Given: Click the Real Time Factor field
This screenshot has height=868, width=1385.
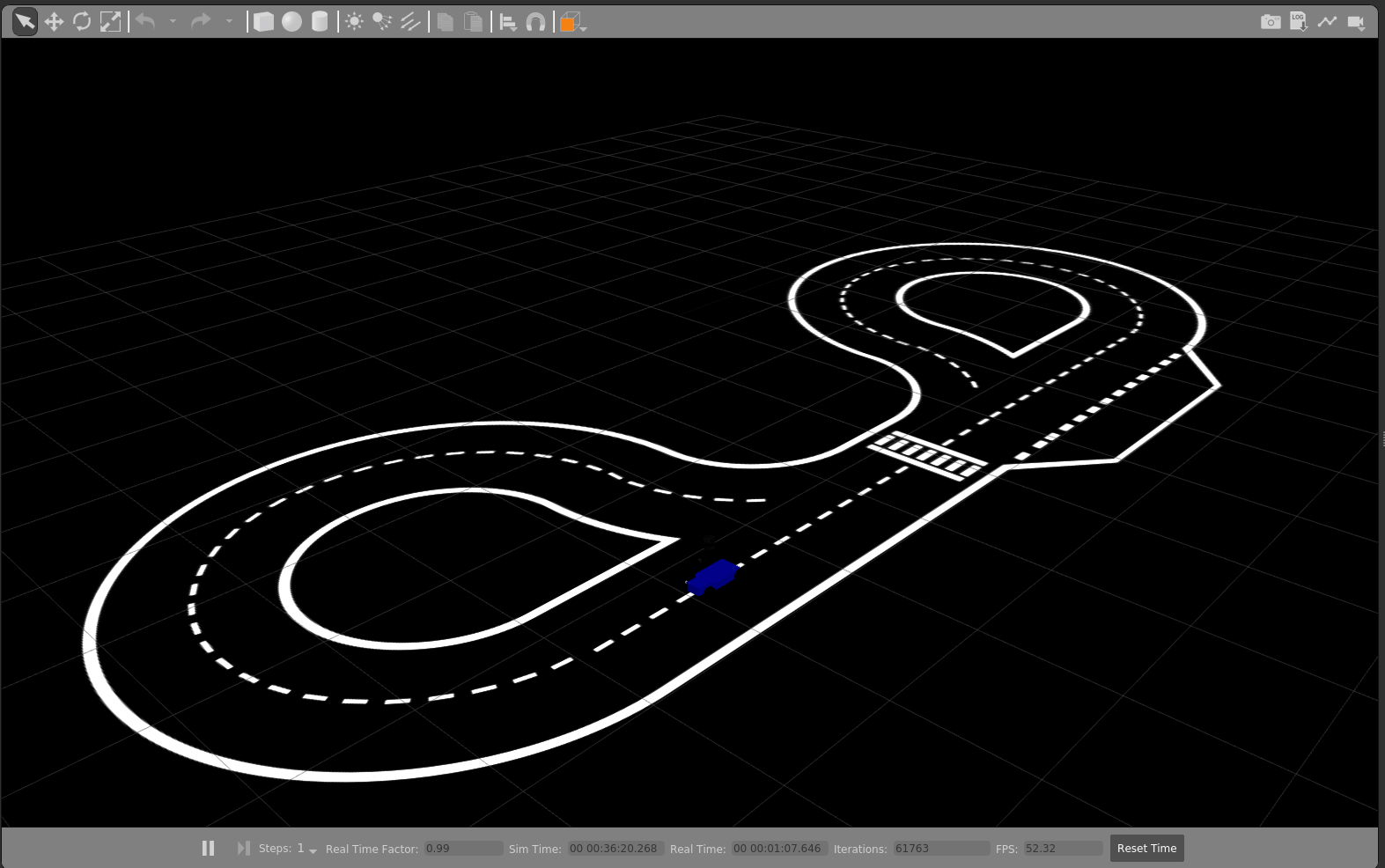Looking at the screenshot, I should pos(463,849).
